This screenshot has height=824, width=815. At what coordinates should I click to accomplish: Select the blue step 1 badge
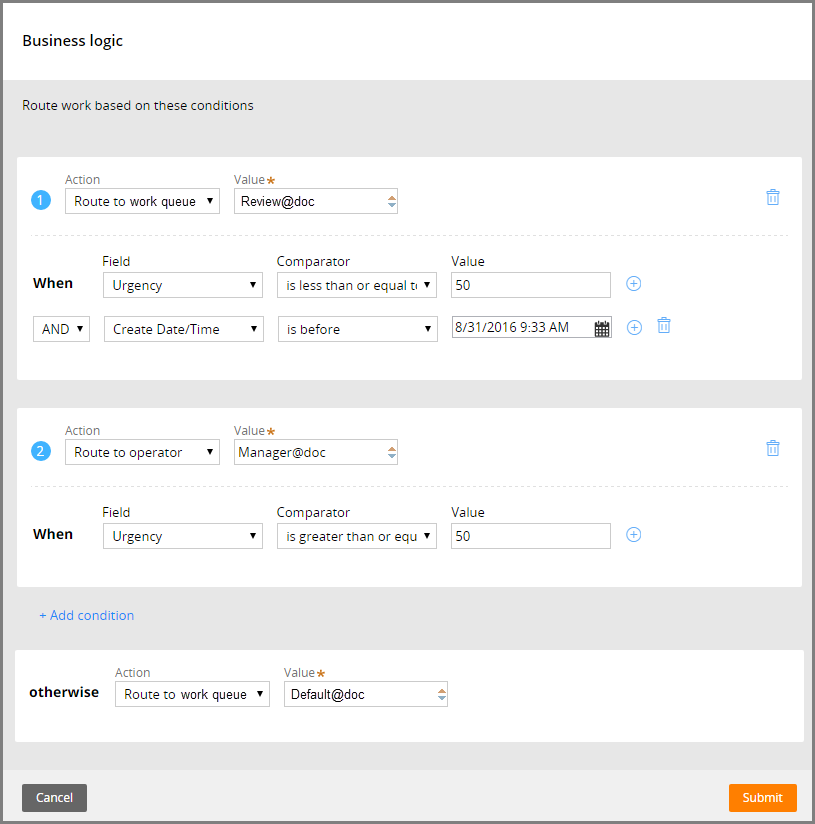[x=41, y=200]
